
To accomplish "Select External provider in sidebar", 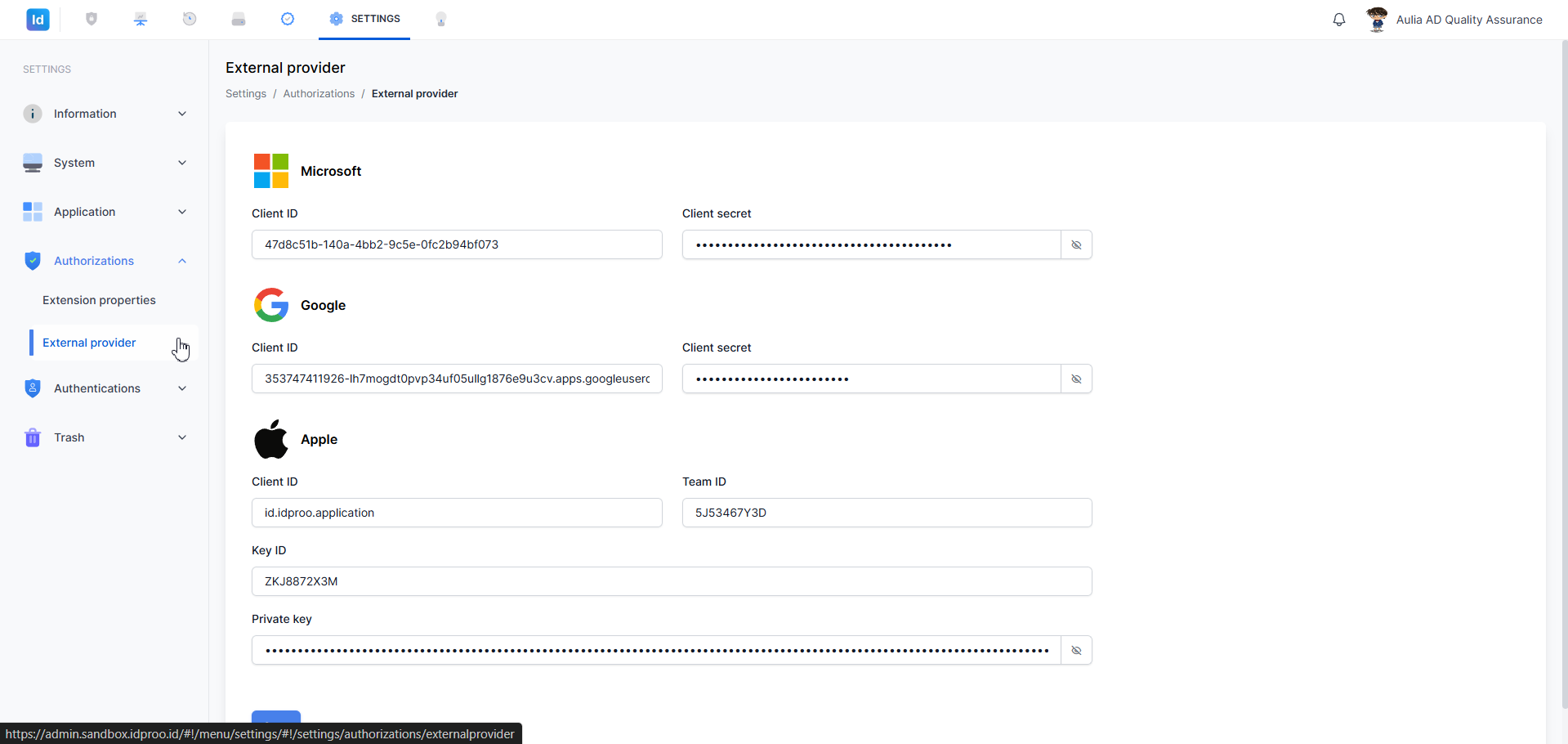I will [x=89, y=343].
